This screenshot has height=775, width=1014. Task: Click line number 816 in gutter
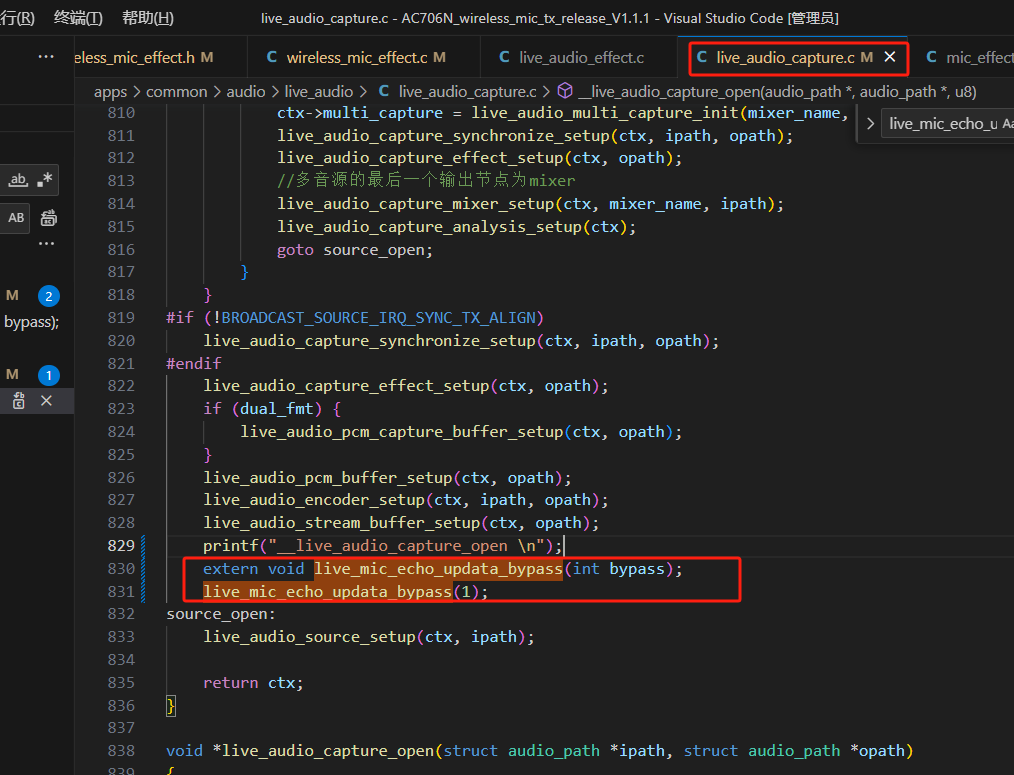(121, 250)
